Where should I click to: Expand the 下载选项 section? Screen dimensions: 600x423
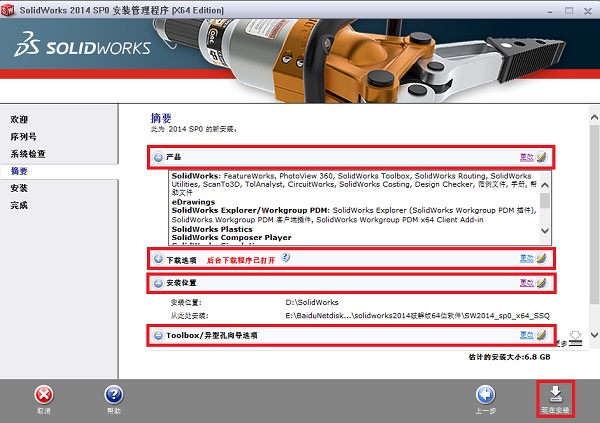coord(158,259)
